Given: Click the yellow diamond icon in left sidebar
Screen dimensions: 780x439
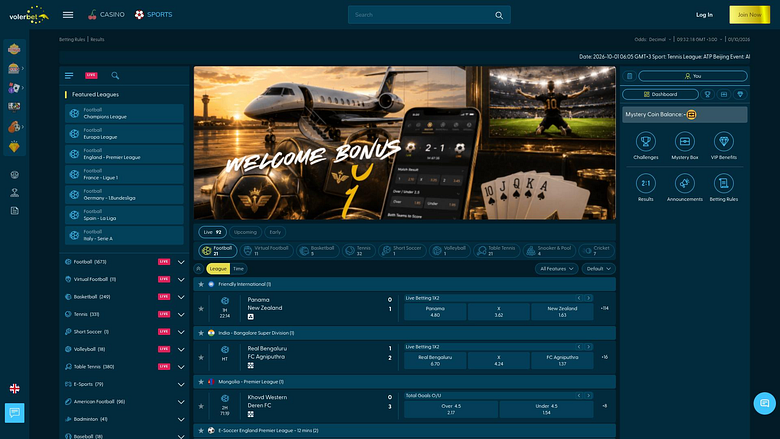Looking at the screenshot, I should [14, 147].
